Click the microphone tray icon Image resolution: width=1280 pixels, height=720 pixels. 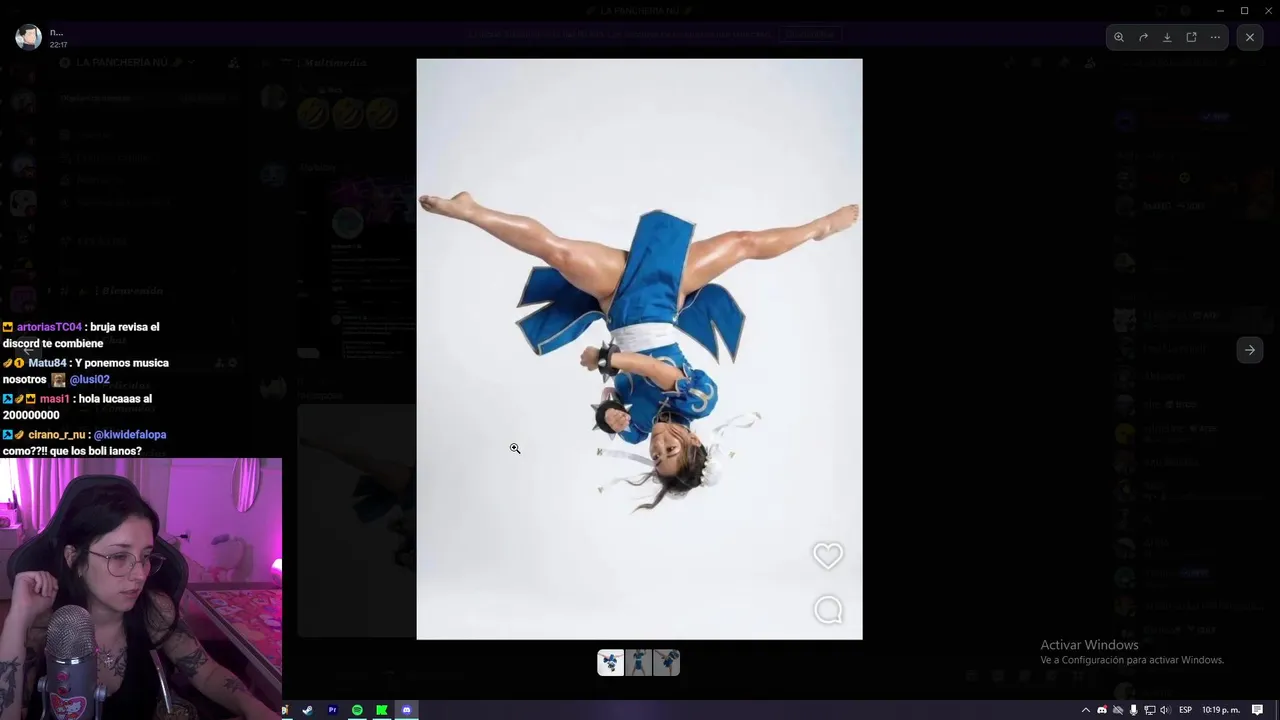1133,710
